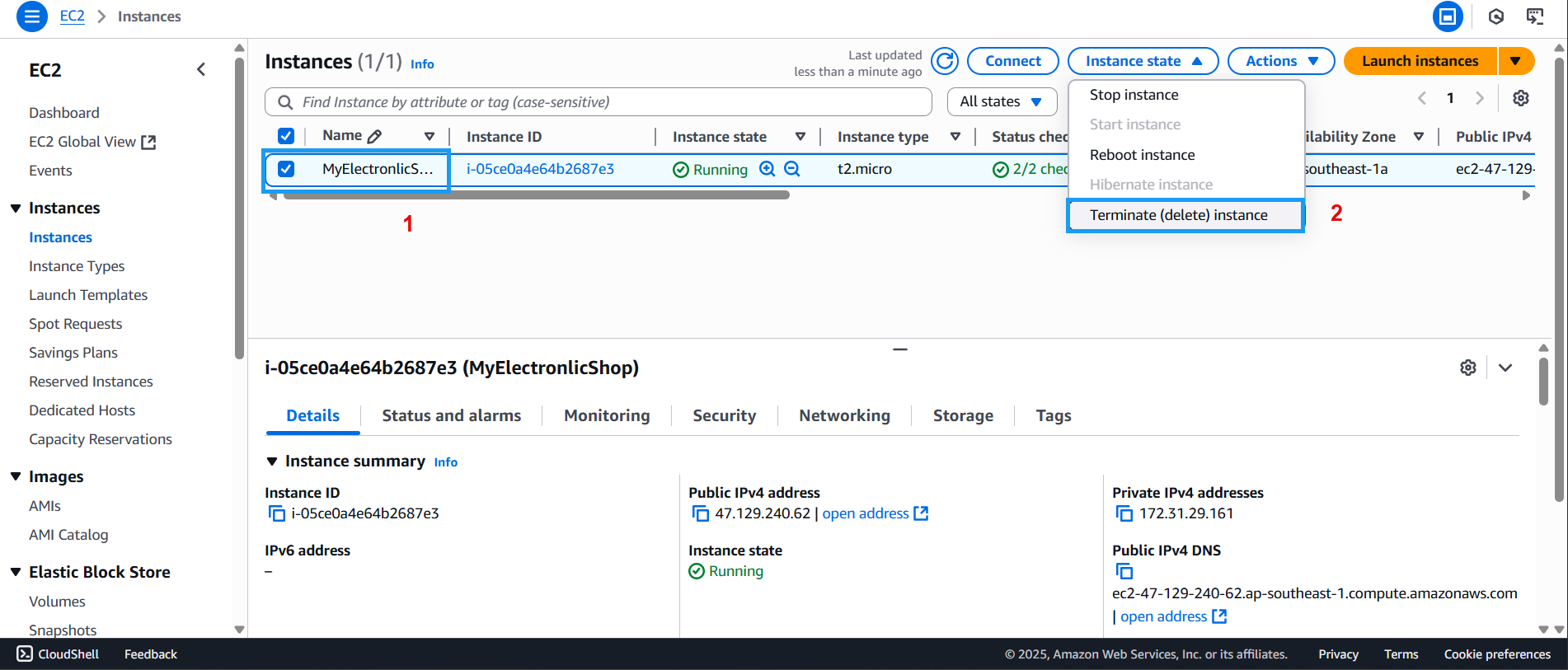Screen dimensions: 1568x670
Task: Click table horizontal scrollbar
Action: click(x=537, y=196)
